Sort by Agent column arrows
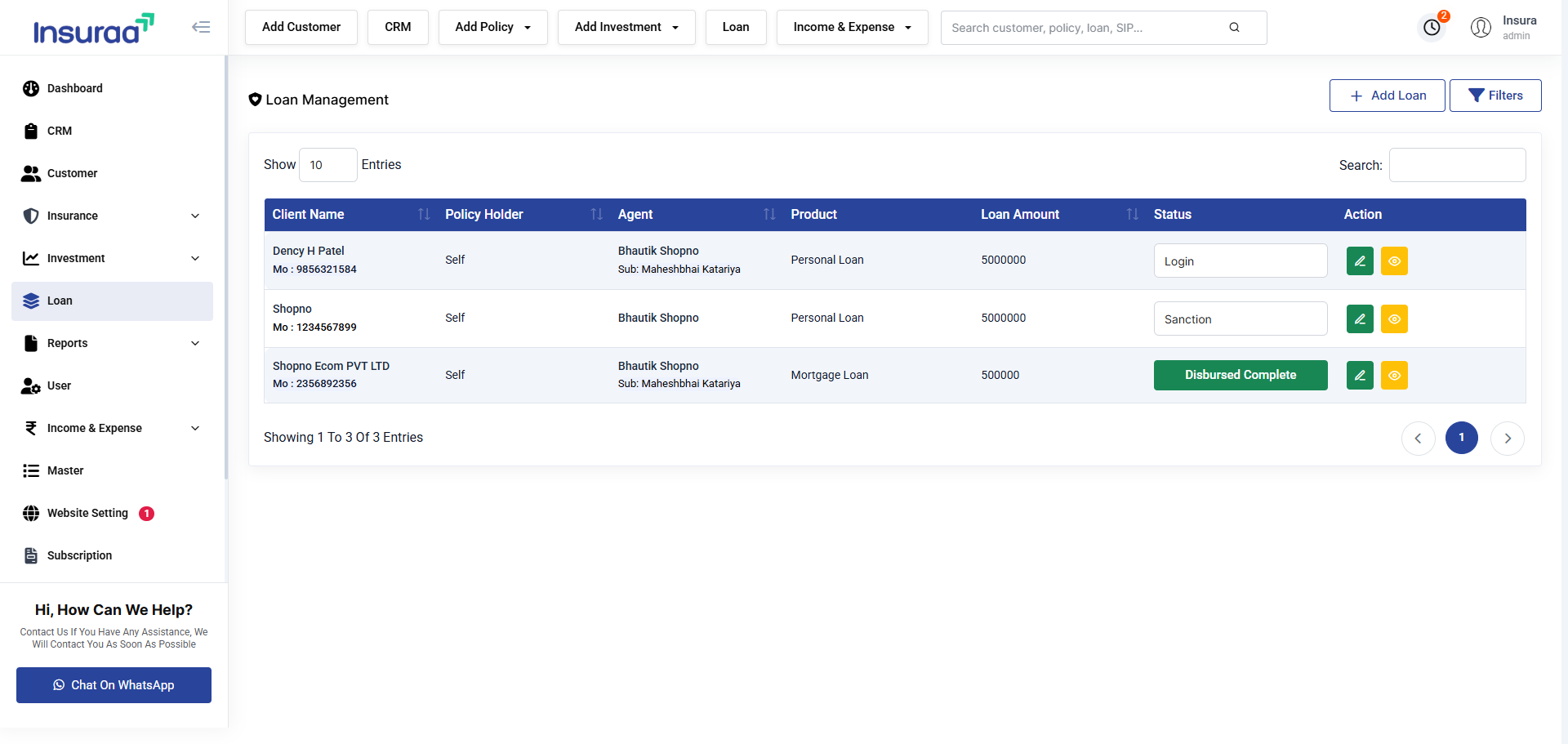1568x744 pixels. pos(769,214)
